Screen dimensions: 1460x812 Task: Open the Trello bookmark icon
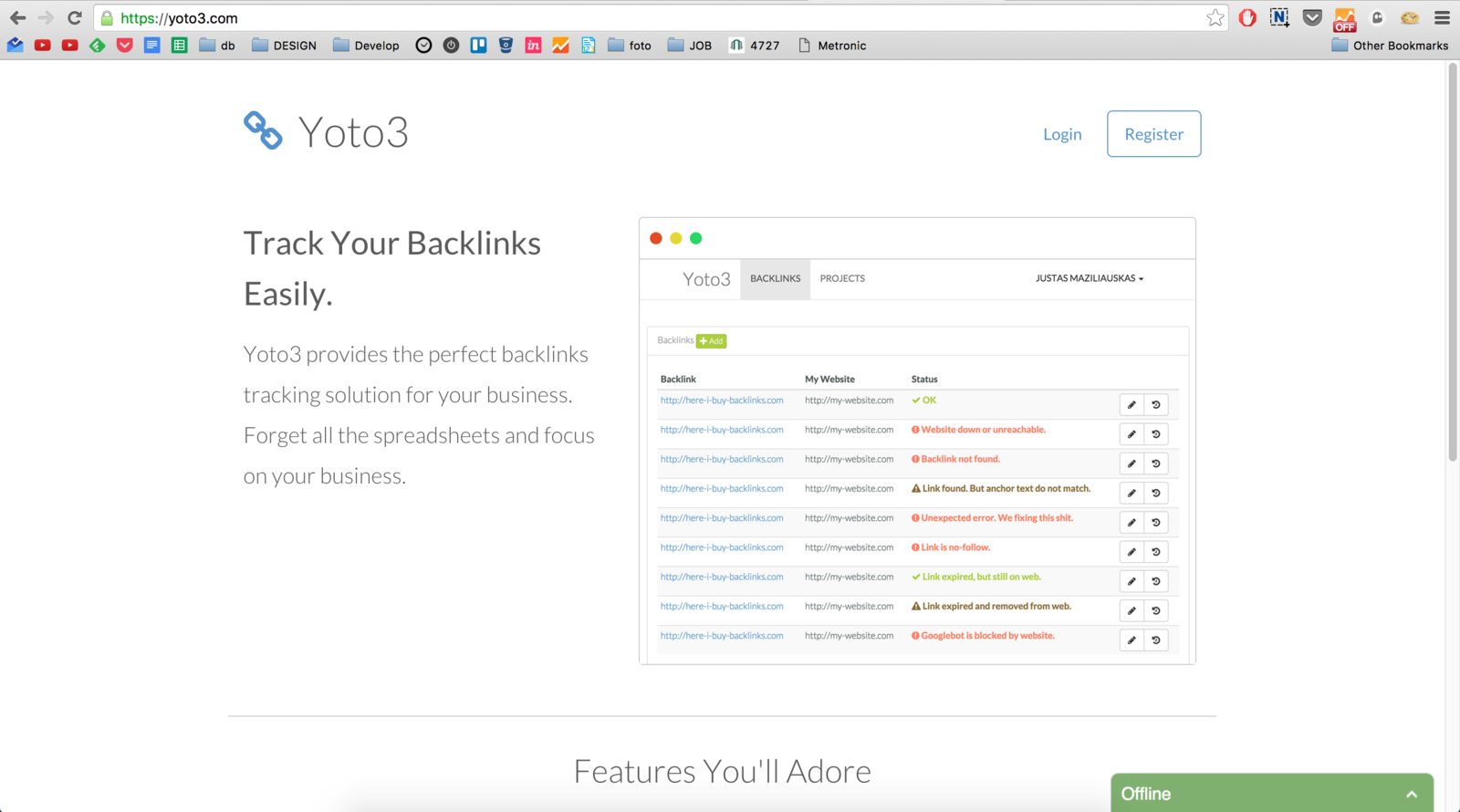(478, 45)
